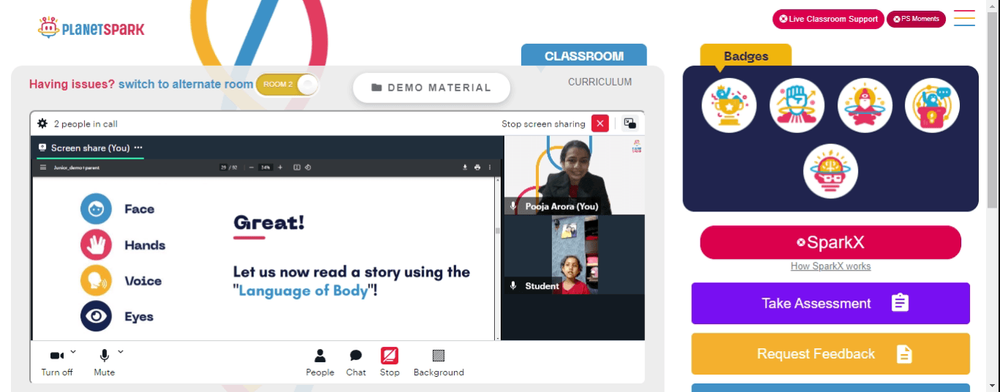Screen dimensions: 1000x392
Task: Select the Screen share (You) tab
Action: click(90, 148)
